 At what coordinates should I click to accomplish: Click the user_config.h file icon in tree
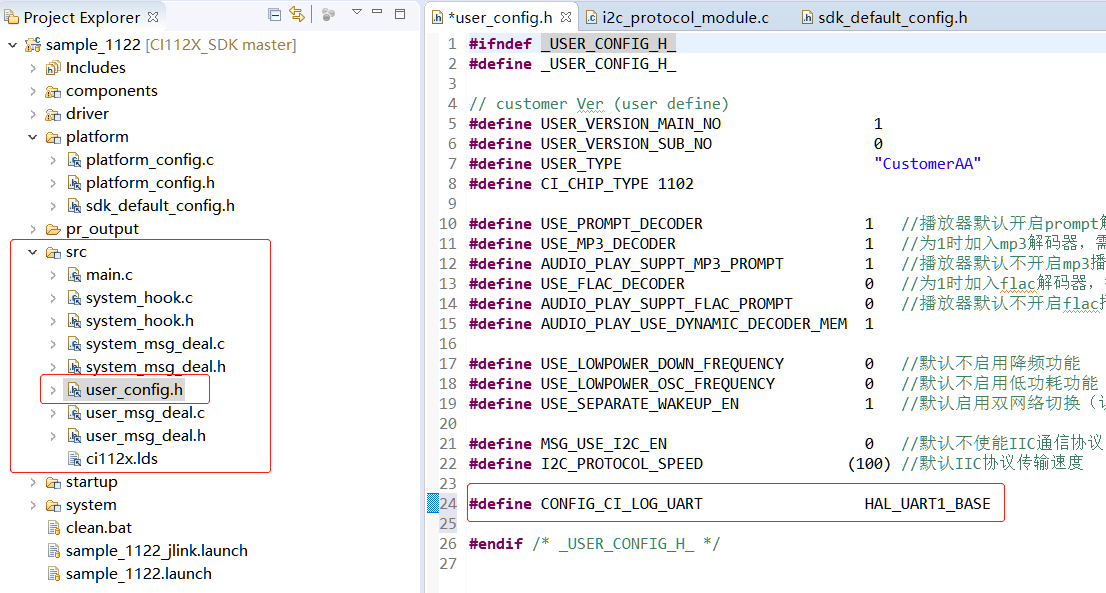click(x=74, y=390)
